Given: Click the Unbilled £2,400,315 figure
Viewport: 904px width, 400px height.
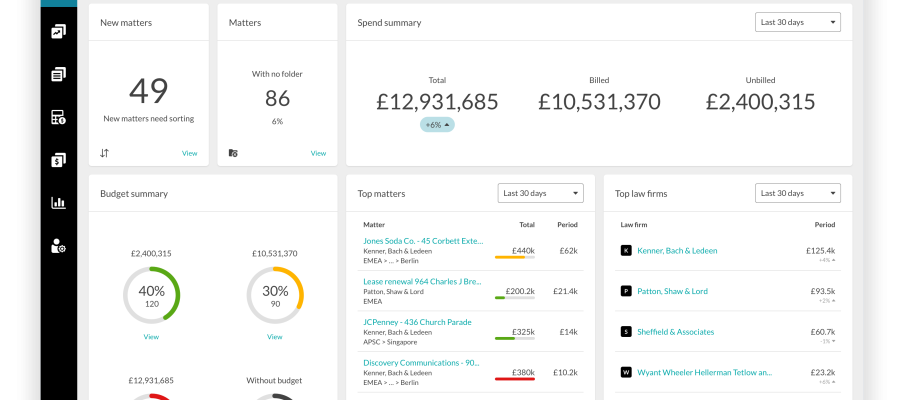Looking at the screenshot, I should click(760, 102).
